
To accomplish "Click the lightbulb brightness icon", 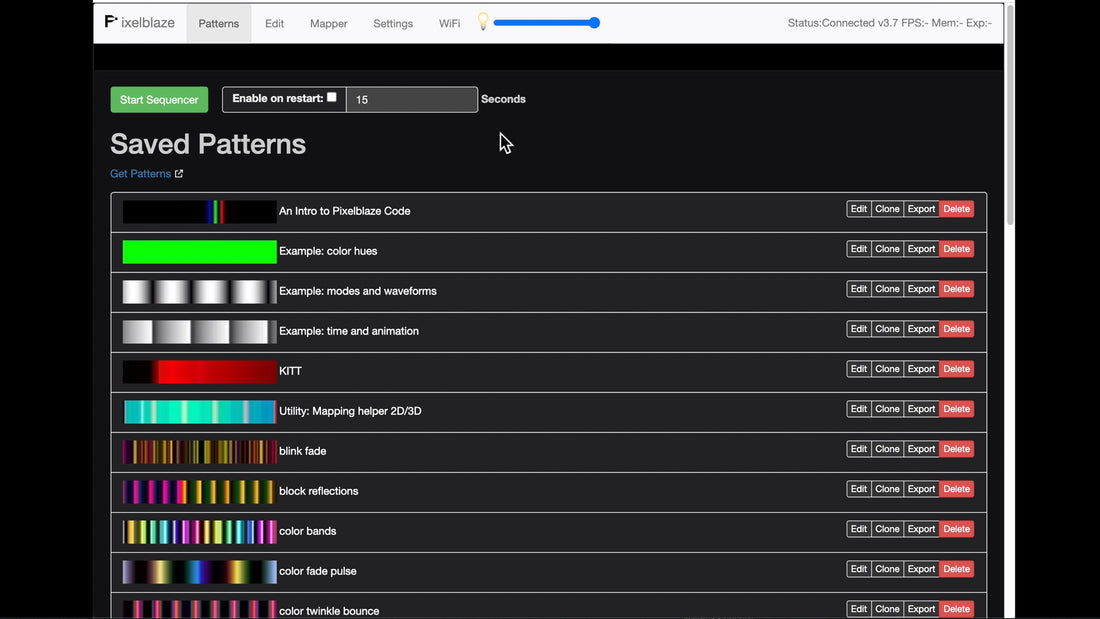I will tap(482, 22).
